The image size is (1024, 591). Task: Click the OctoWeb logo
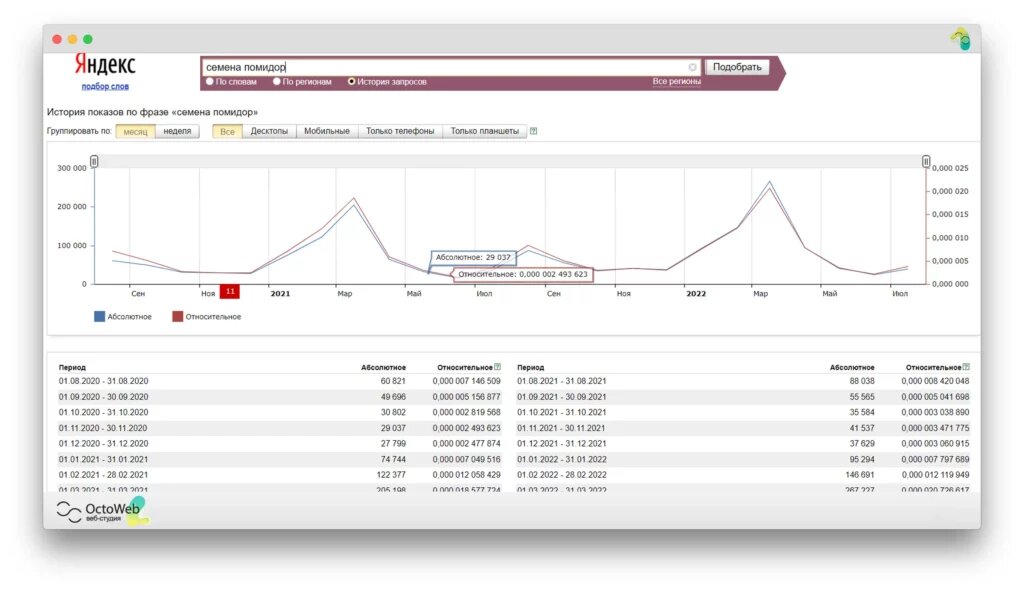click(x=103, y=511)
